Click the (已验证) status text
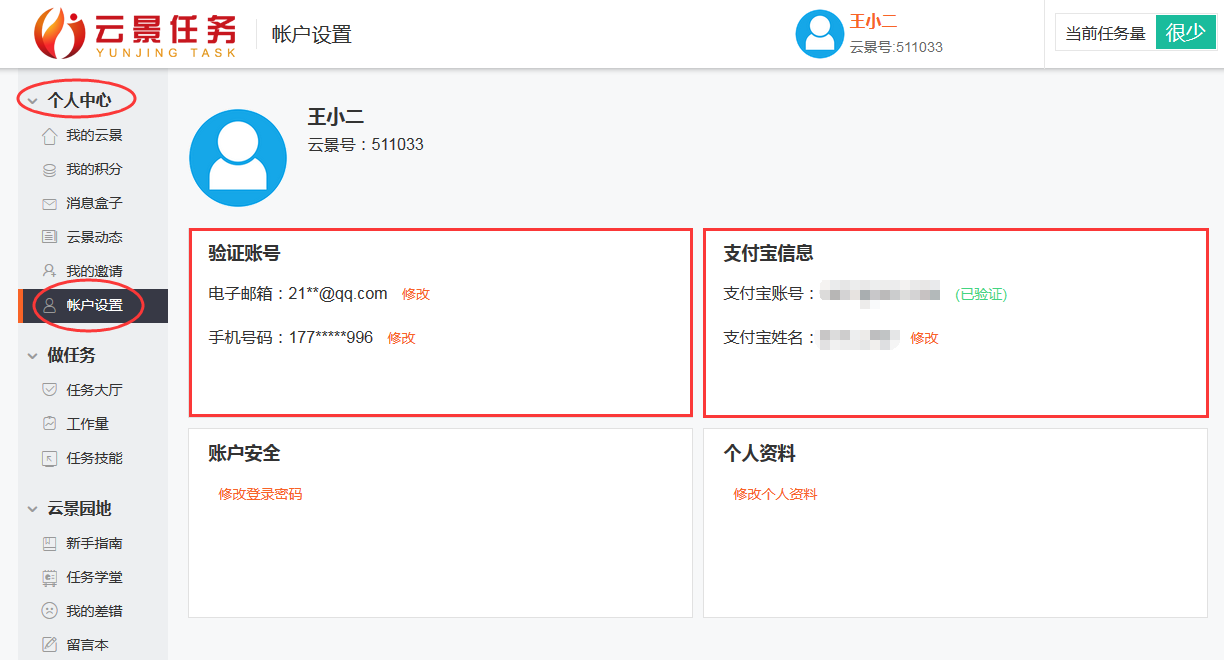Screen dimensions: 1224x660 [981, 294]
